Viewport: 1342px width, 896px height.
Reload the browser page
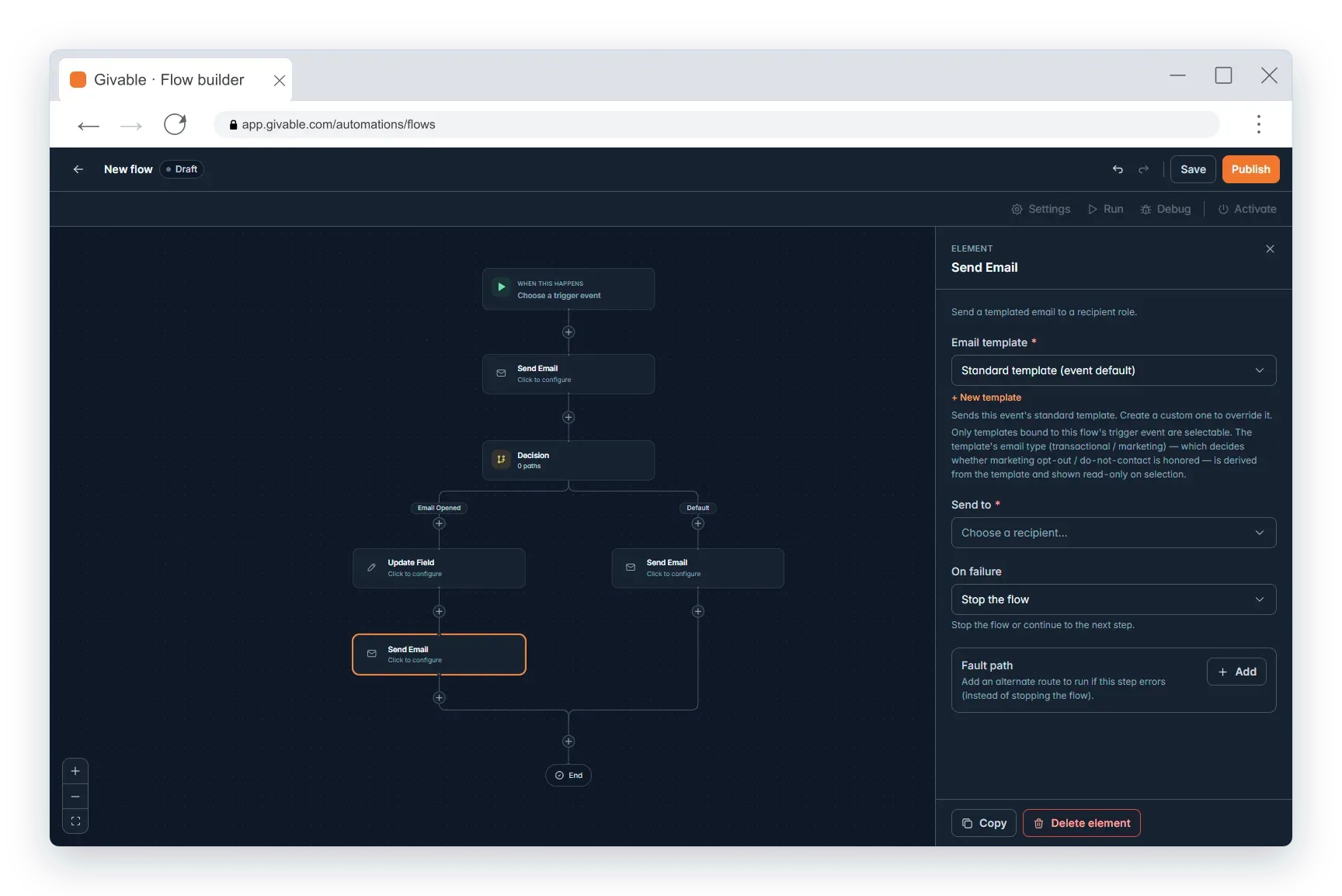pos(175,124)
